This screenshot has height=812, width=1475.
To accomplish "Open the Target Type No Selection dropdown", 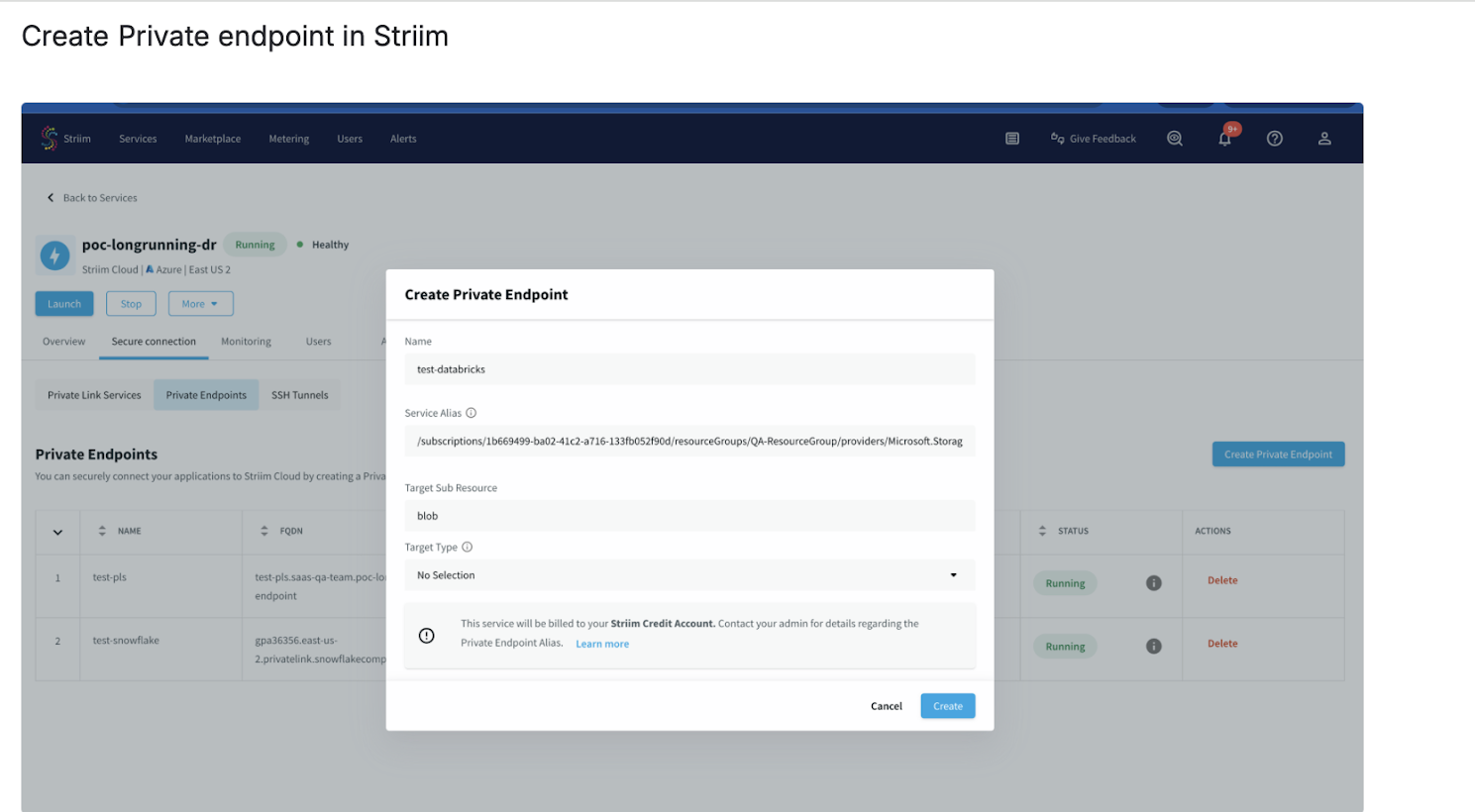I will pos(953,574).
